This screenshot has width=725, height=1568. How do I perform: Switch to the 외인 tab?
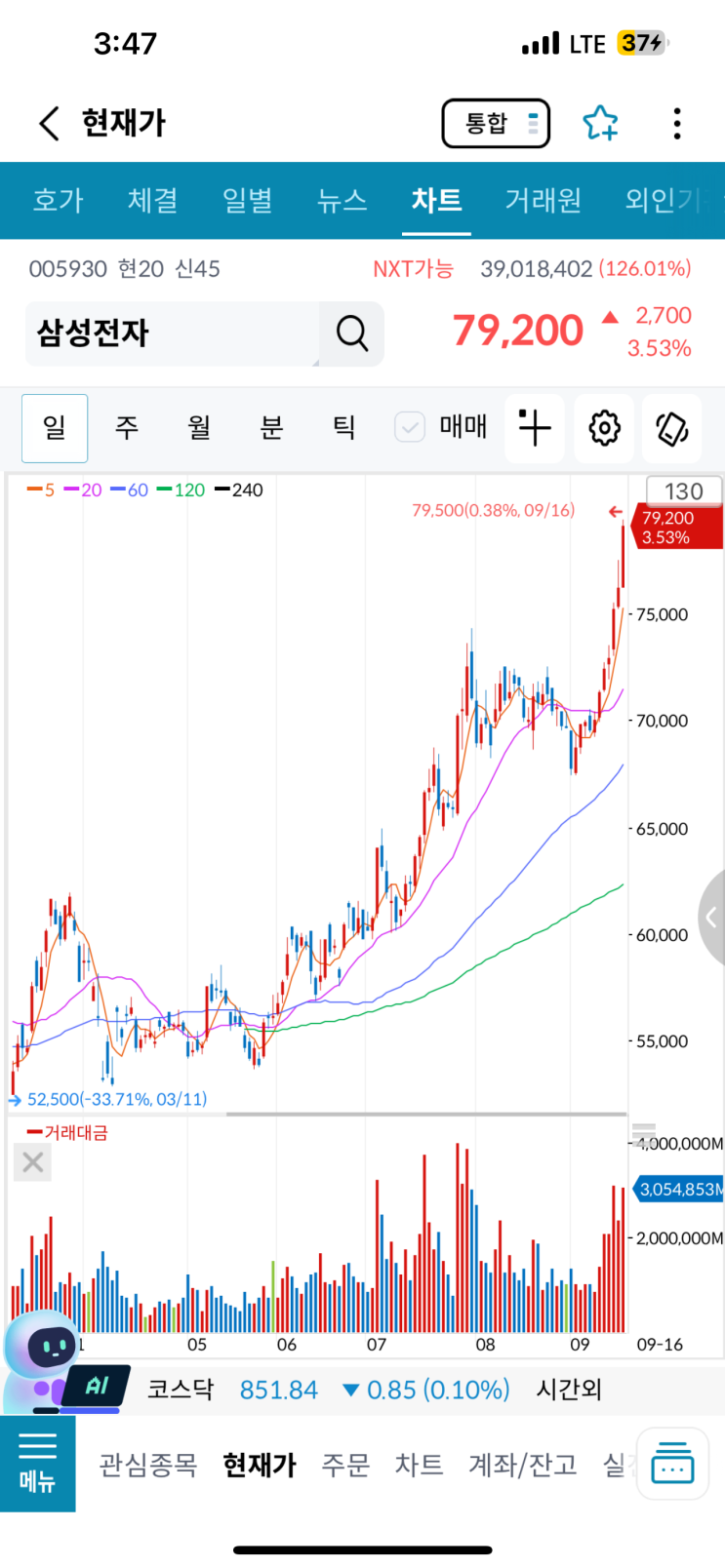pyautogui.click(x=665, y=201)
